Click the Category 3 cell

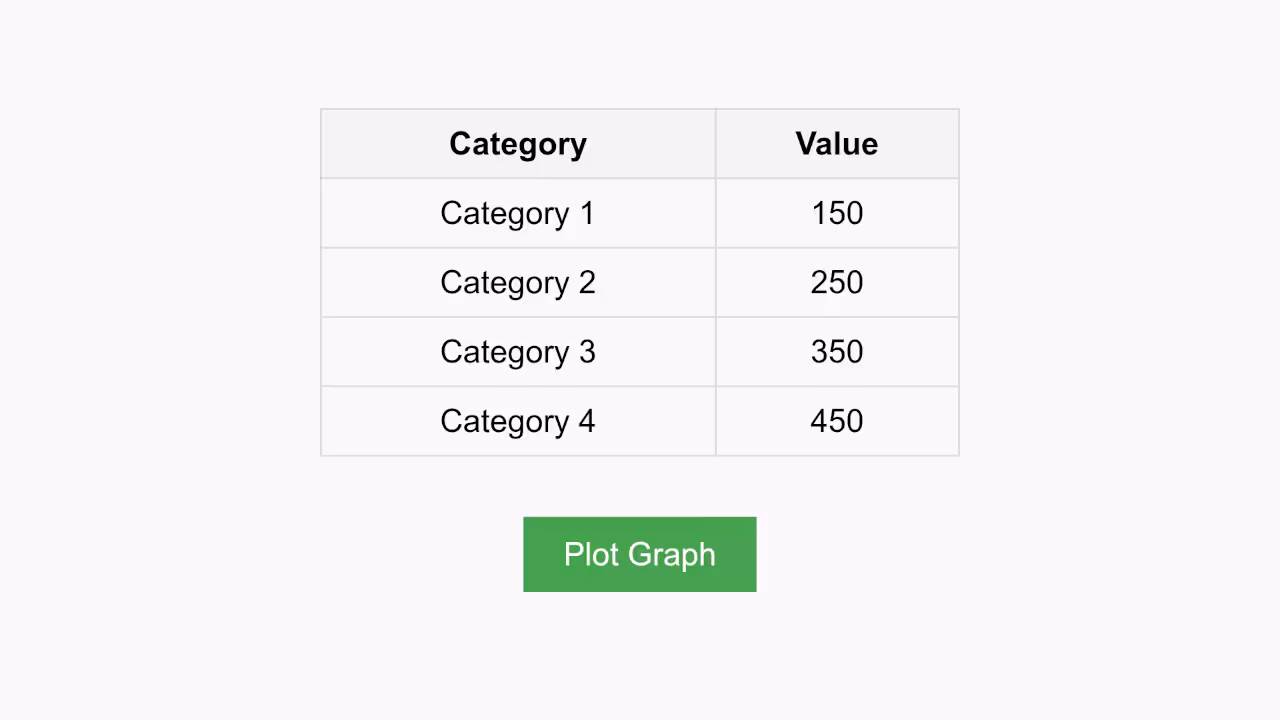tap(517, 351)
